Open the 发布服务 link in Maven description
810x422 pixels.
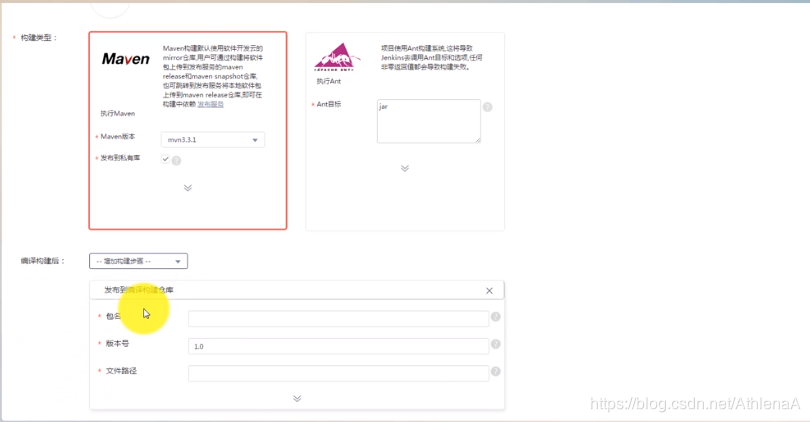point(210,104)
